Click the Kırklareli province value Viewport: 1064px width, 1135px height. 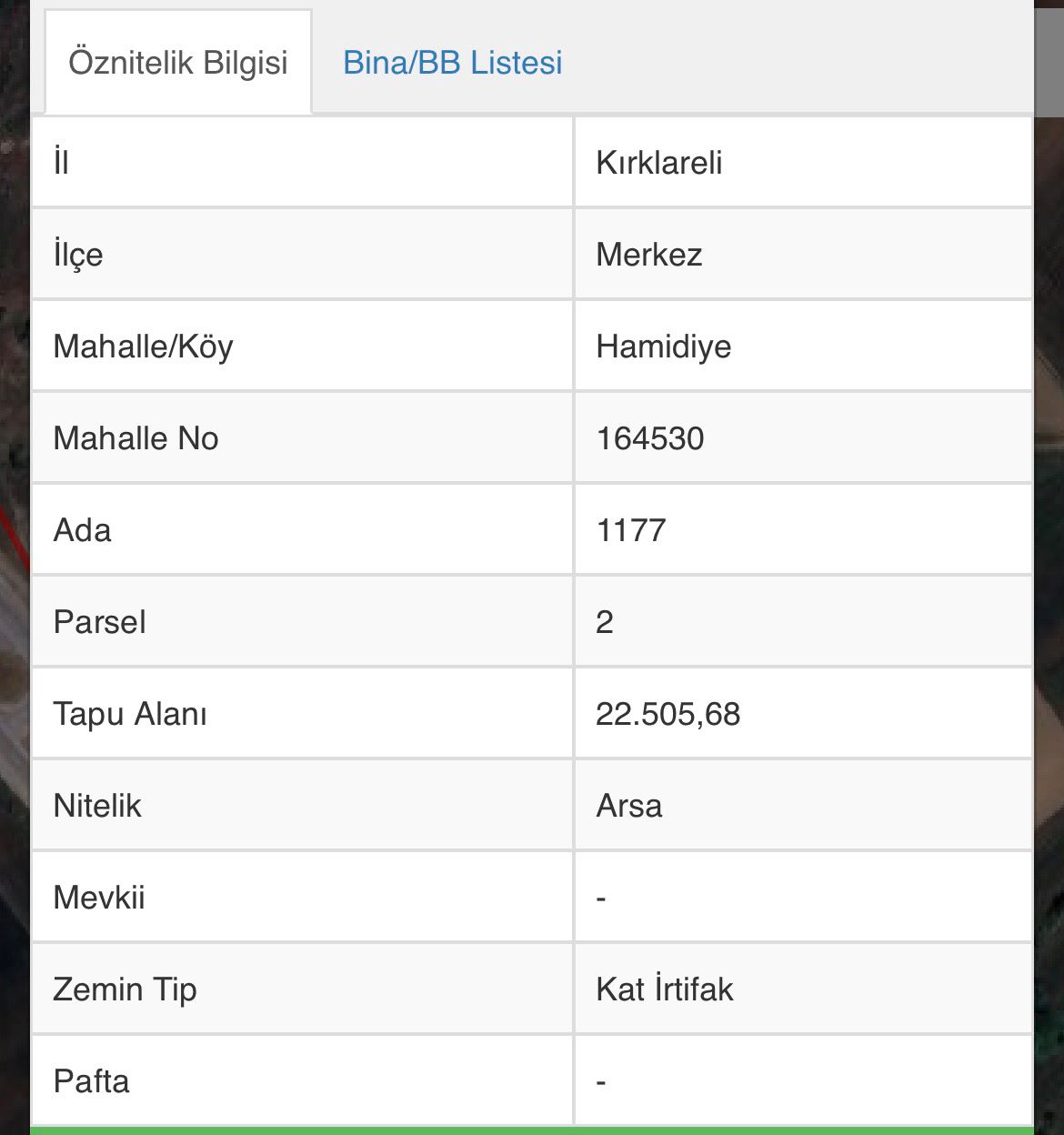pos(658,163)
